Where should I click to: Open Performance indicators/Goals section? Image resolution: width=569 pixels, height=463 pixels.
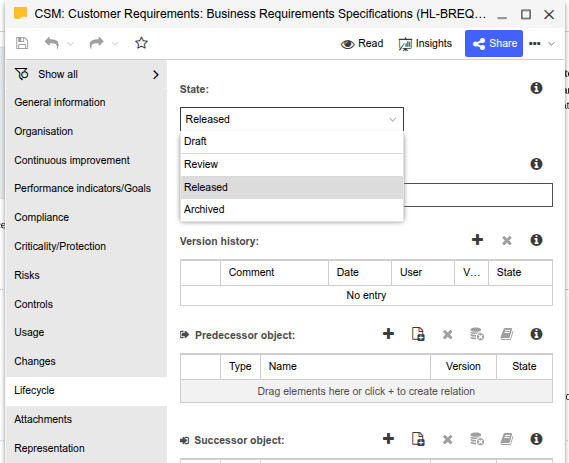(86, 188)
